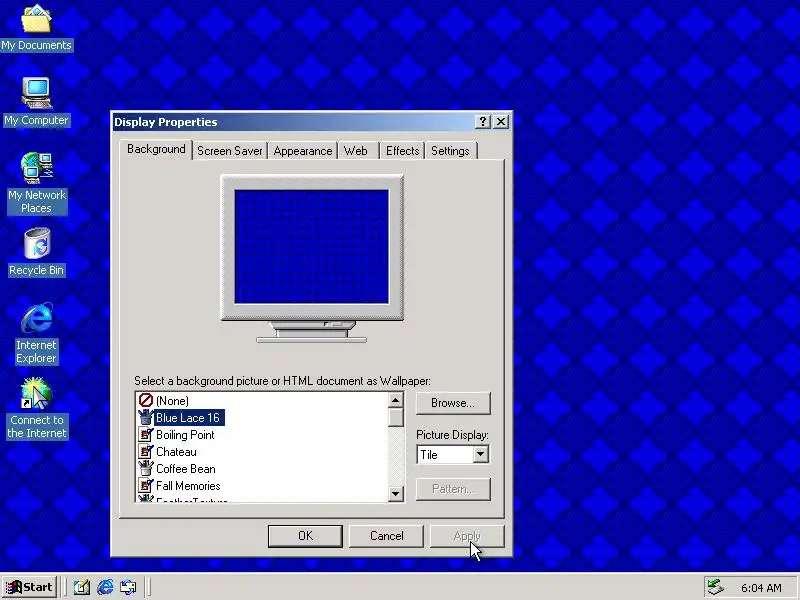Open Outlook Express quick launch icon
Viewport: 800px width, 600px height.
[128, 587]
